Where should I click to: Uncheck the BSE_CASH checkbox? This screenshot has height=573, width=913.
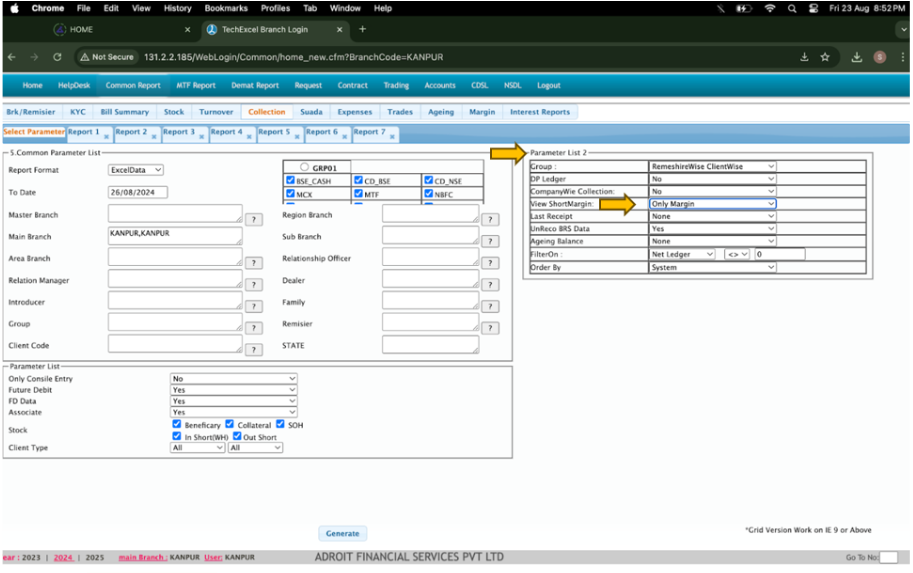(x=291, y=181)
